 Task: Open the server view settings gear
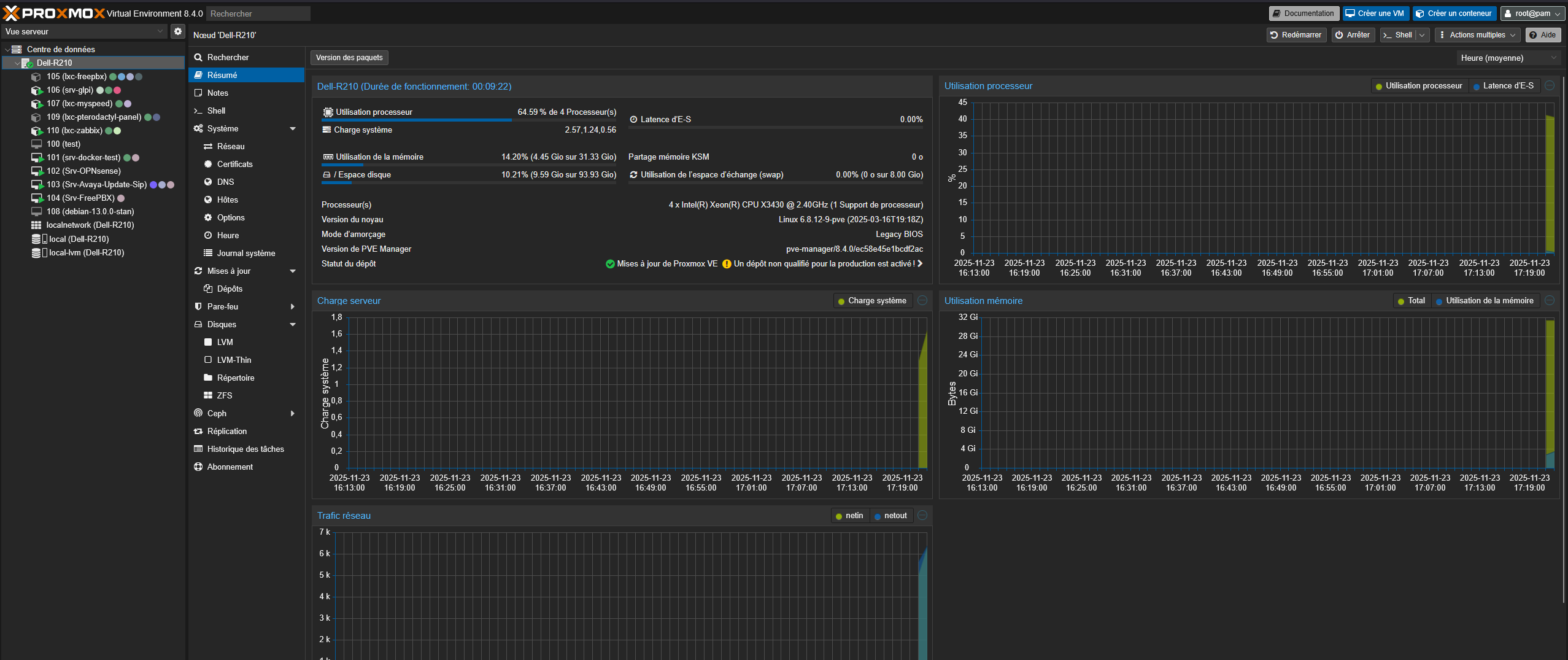[x=178, y=31]
